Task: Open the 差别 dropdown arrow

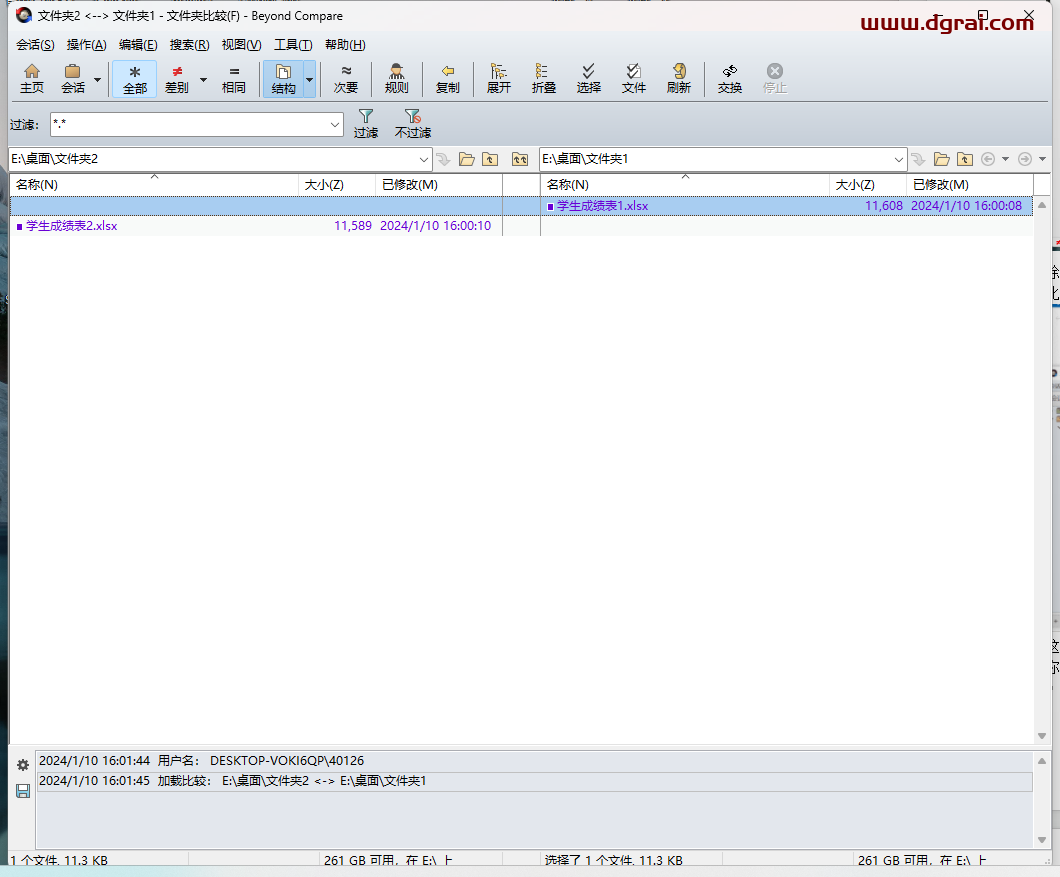Action: coord(203,79)
